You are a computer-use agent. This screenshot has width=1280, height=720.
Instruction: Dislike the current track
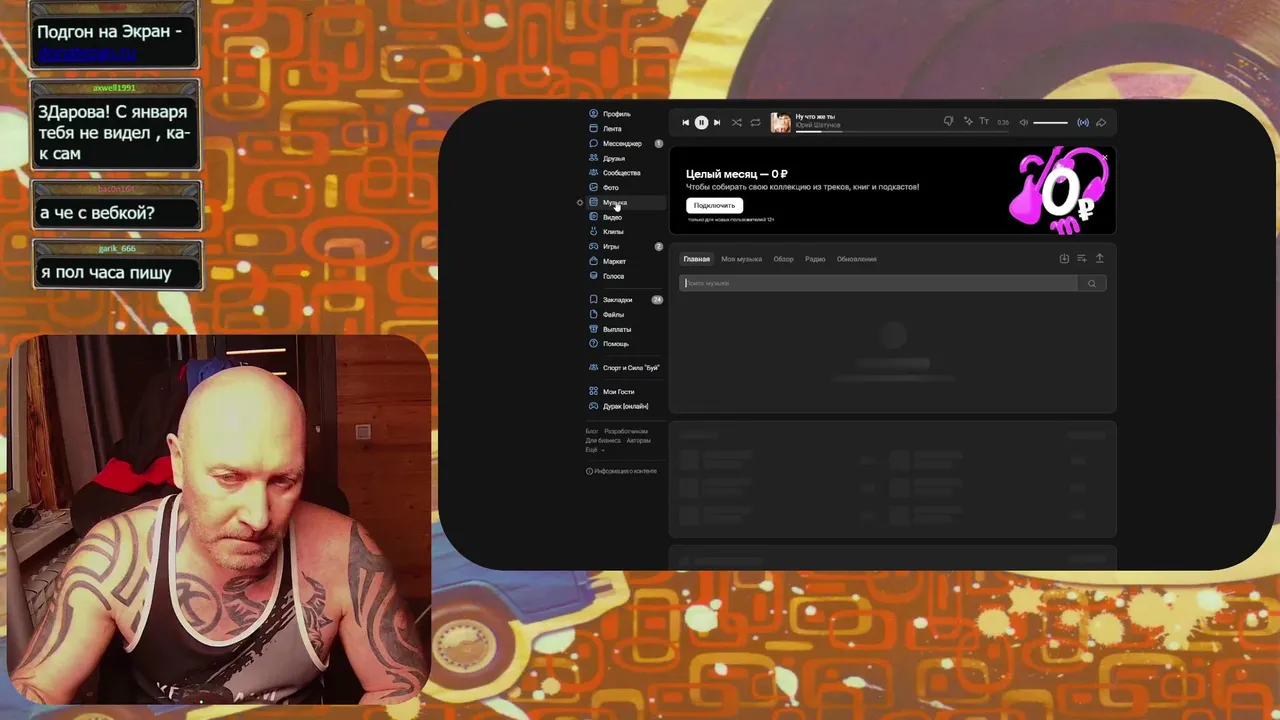tap(948, 122)
